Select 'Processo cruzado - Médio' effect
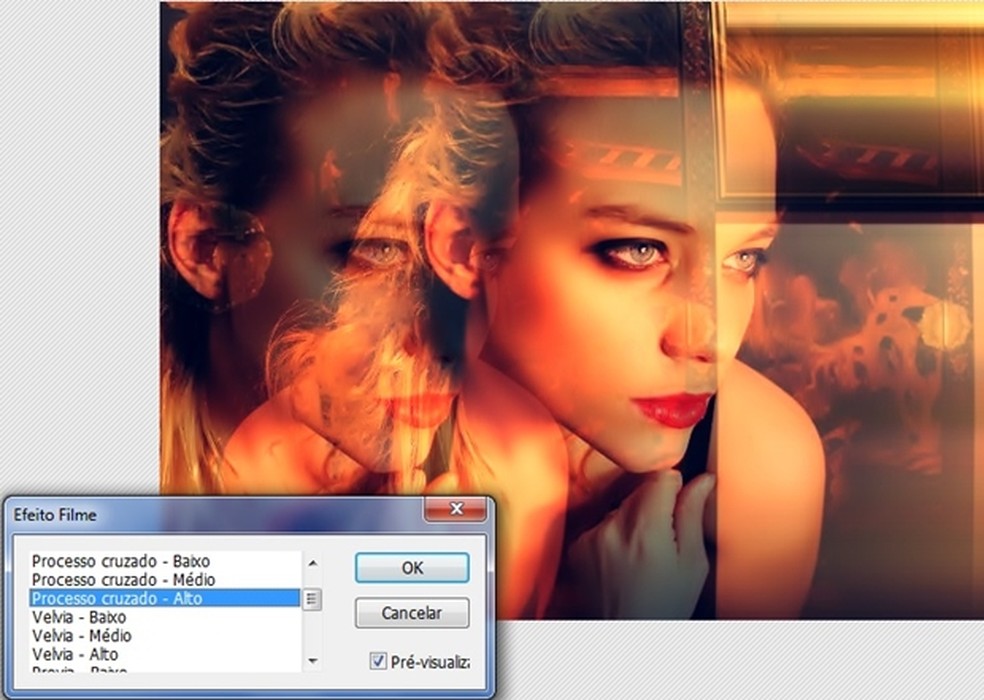Image resolution: width=984 pixels, height=700 pixels. (165, 579)
